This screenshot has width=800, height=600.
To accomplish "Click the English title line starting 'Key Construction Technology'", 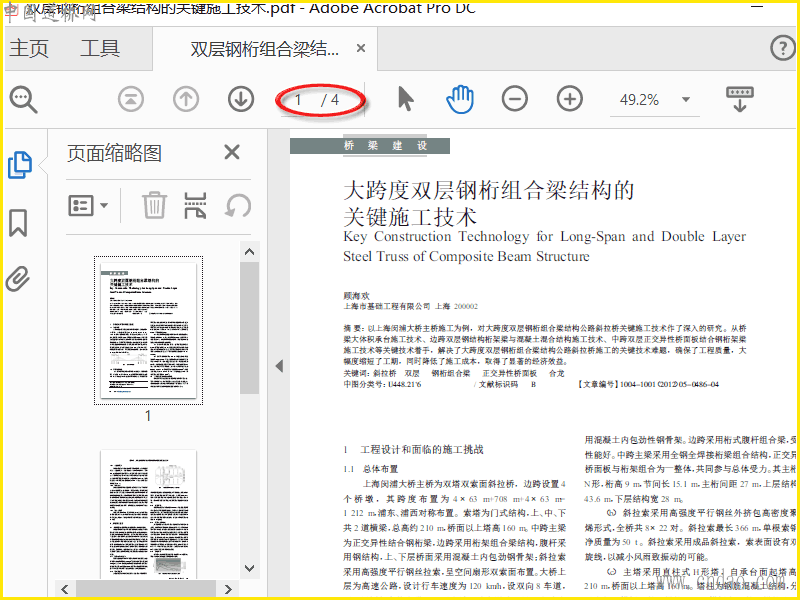I will (544, 237).
